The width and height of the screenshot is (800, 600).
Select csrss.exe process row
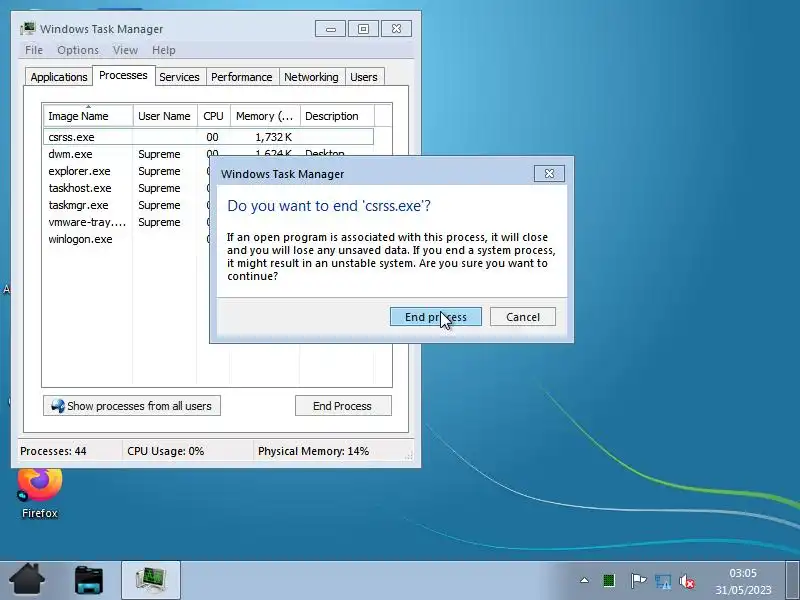[x=209, y=137]
